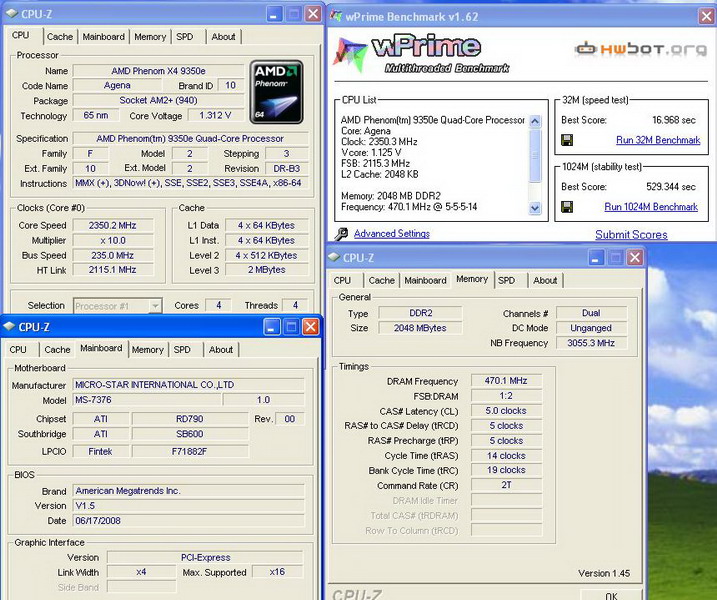
Task: Click Run 1024M Benchmark link
Action: 651,207
